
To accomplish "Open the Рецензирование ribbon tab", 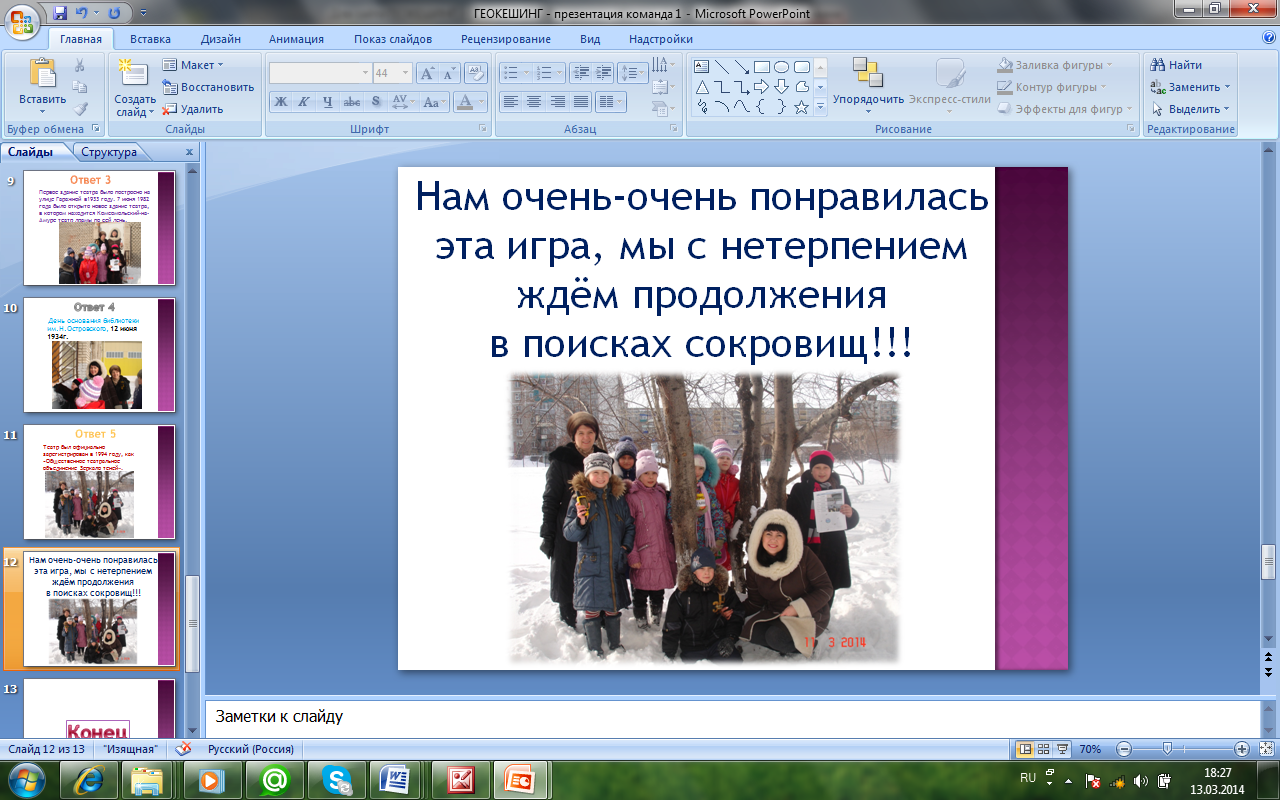I will click(506, 39).
